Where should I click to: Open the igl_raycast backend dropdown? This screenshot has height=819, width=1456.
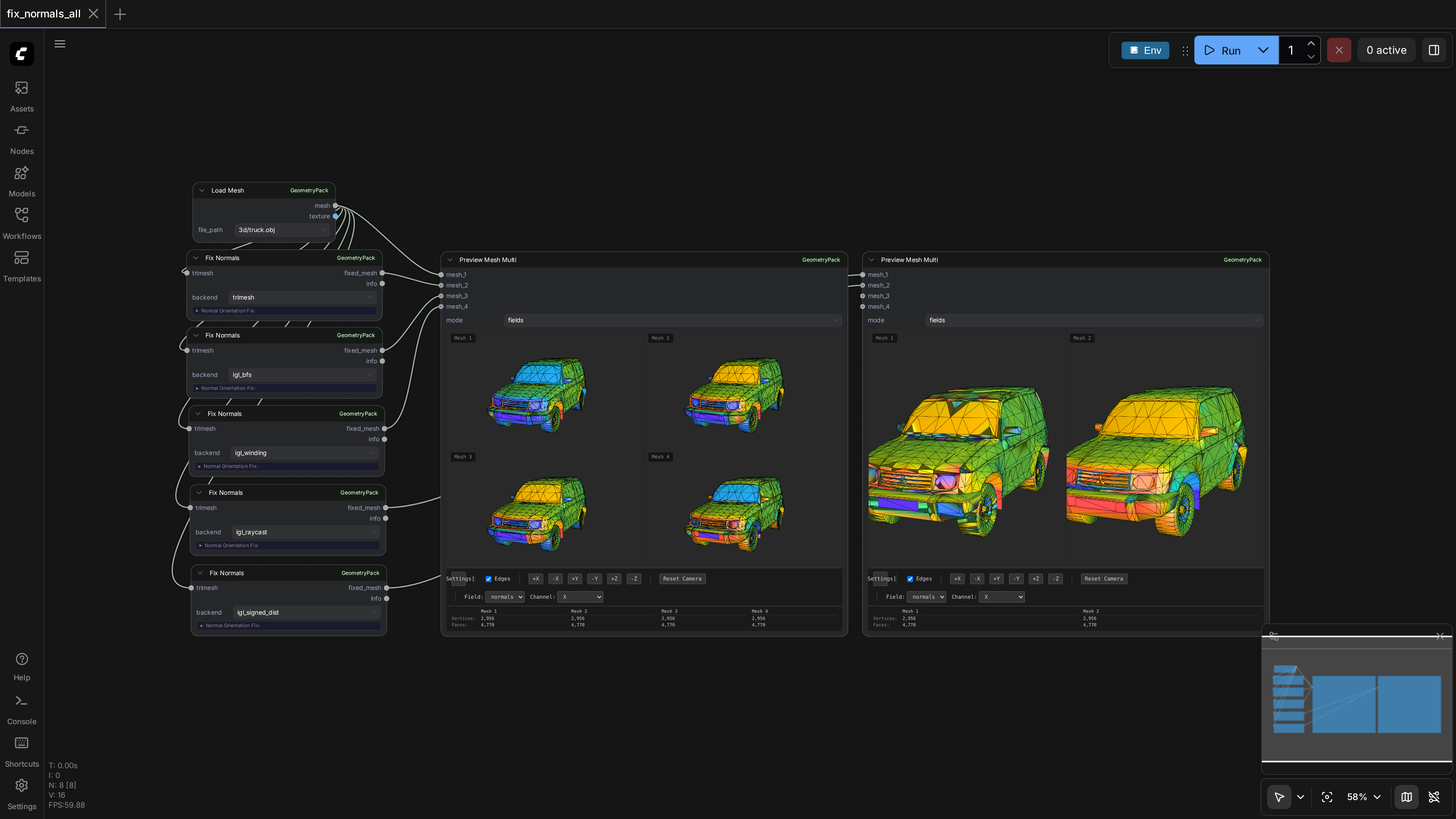coord(306,532)
